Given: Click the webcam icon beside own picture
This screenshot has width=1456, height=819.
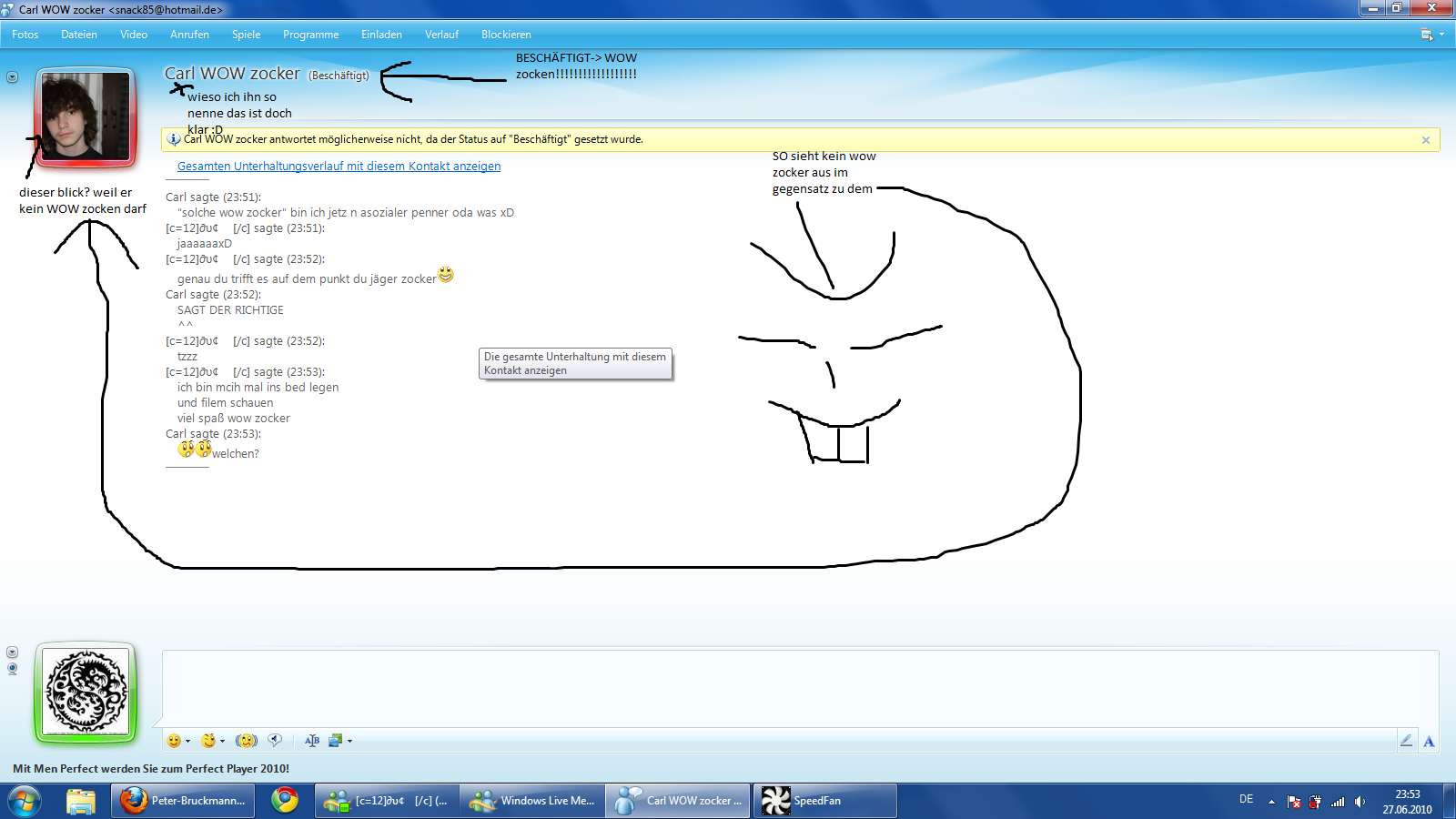Looking at the screenshot, I should click(12, 669).
